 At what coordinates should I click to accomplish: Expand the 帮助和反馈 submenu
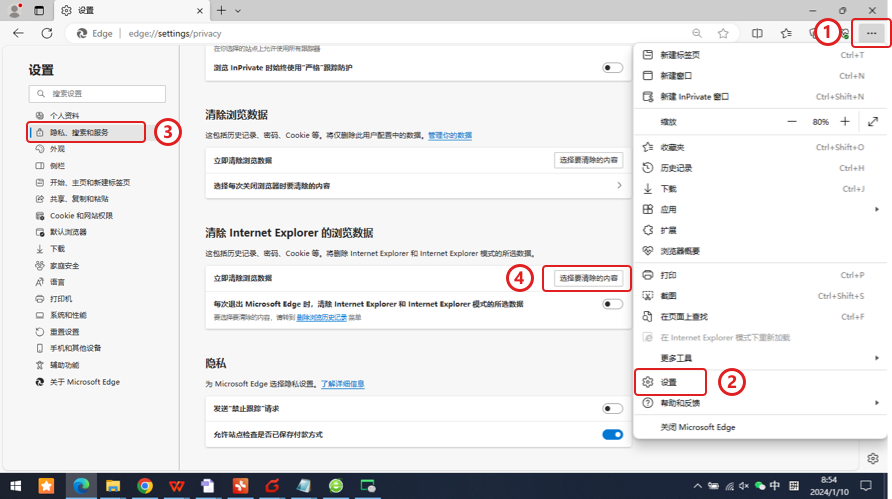761,403
